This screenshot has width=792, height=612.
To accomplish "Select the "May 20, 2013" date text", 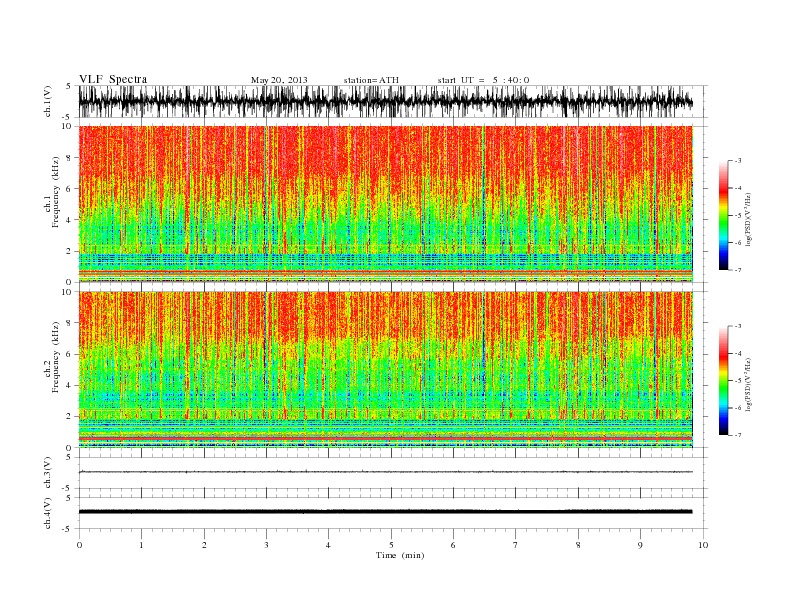I will pyautogui.click(x=279, y=80).
